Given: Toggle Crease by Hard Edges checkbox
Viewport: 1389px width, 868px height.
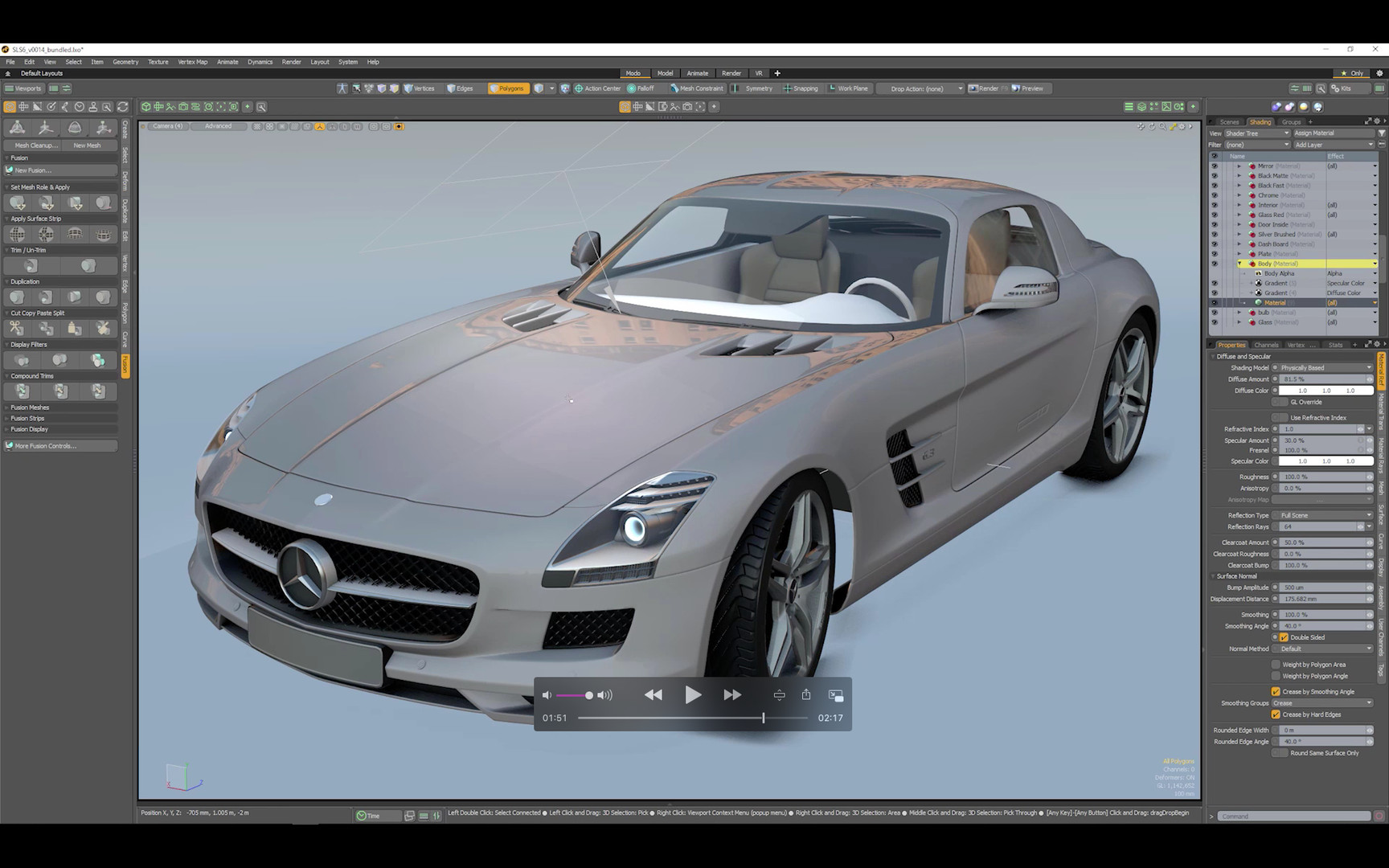Looking at the screenshot, I should pos(1276,714).
